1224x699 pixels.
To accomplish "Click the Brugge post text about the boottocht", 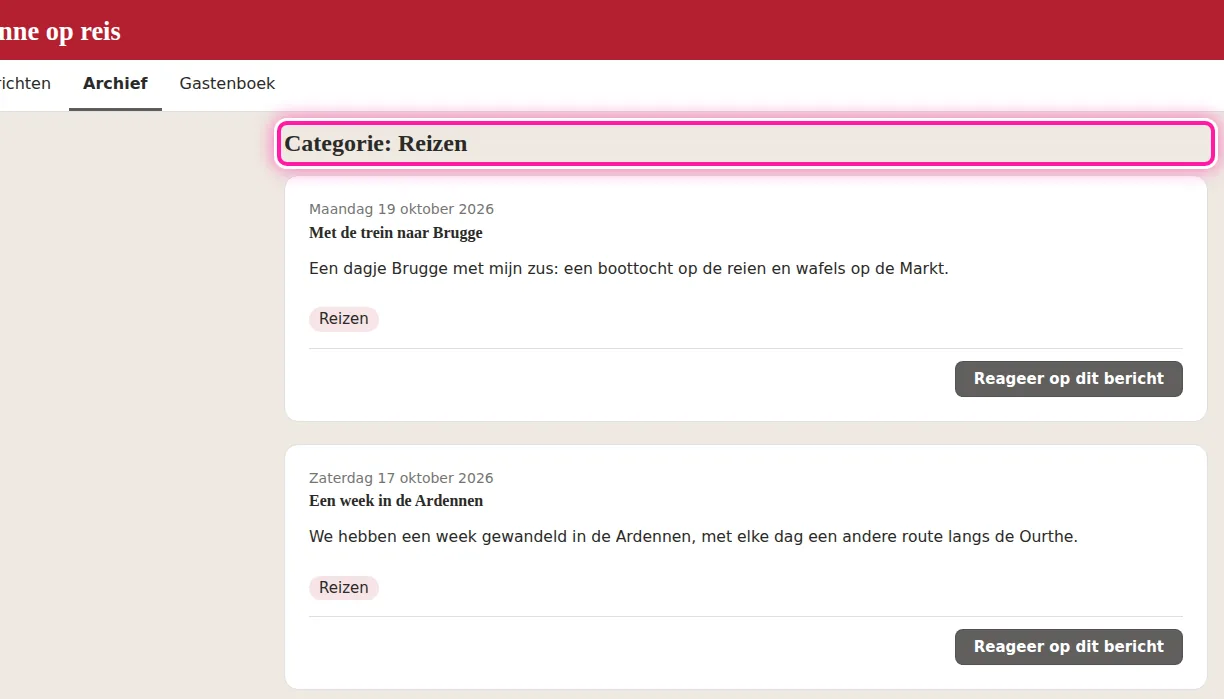I will click(x=629, y=268).
